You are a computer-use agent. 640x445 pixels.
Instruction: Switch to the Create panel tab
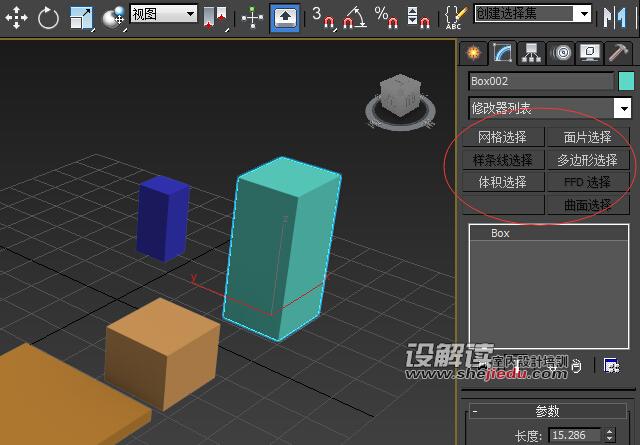[473, 53]
